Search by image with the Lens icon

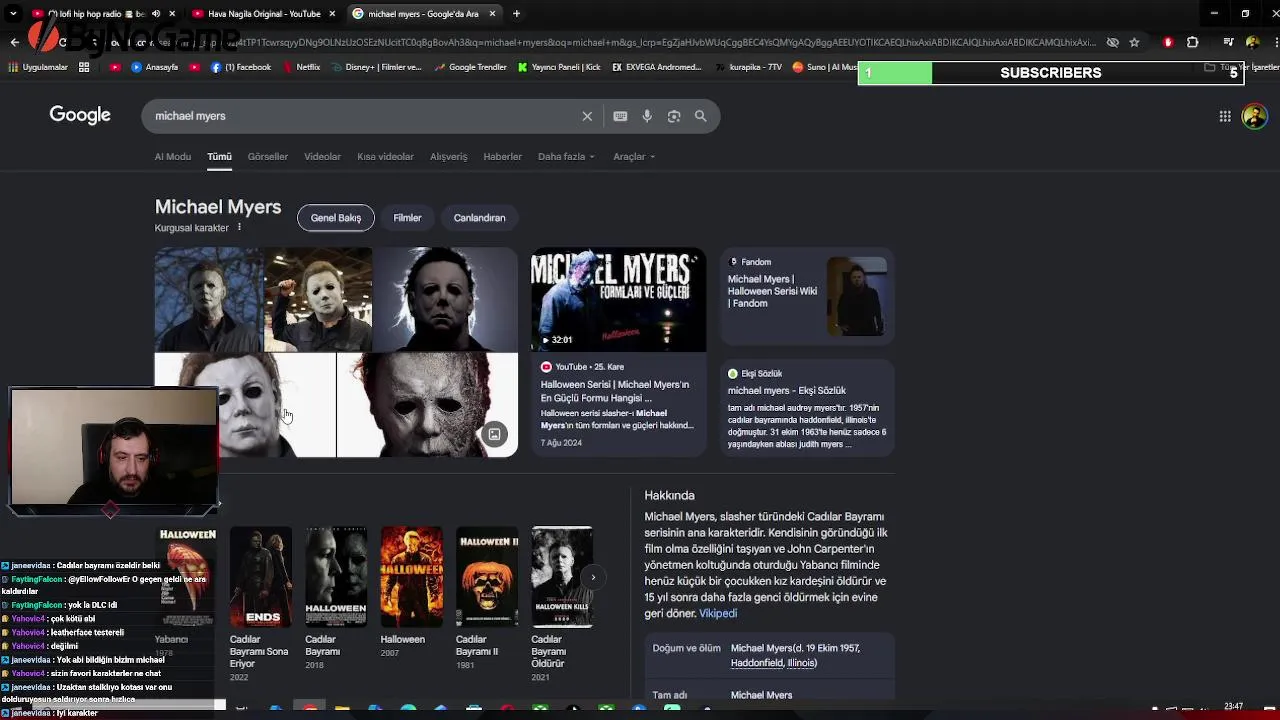[674, 116]
